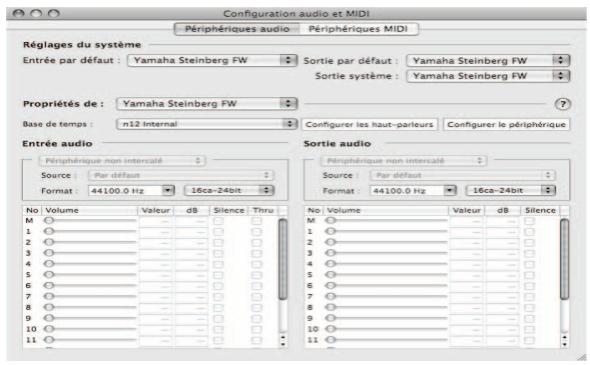Toggle Silence checkbox for input master M
Screen dimensions: 590x365
218,221
